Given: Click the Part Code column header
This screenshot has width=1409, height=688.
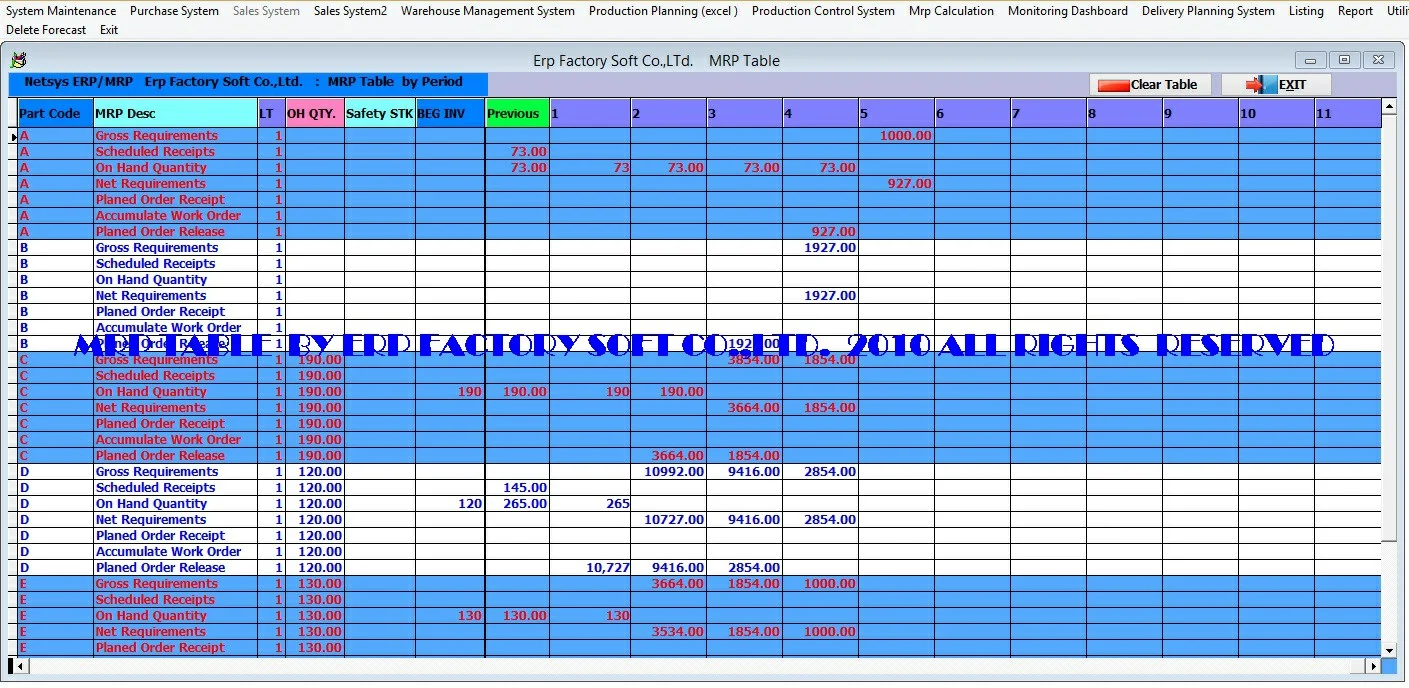Looking at the screenshot, I should pyautogui.click(x=50, y=113).
